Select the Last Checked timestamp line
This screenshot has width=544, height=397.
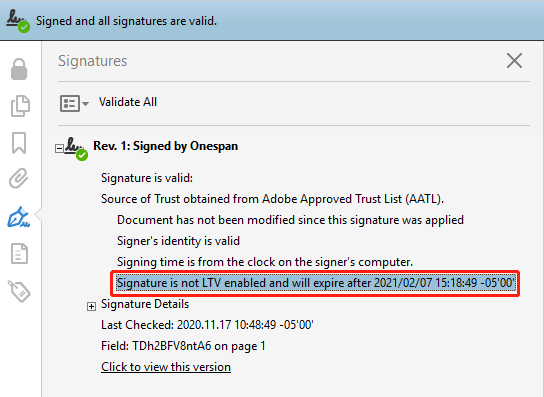tap(207, 325)
